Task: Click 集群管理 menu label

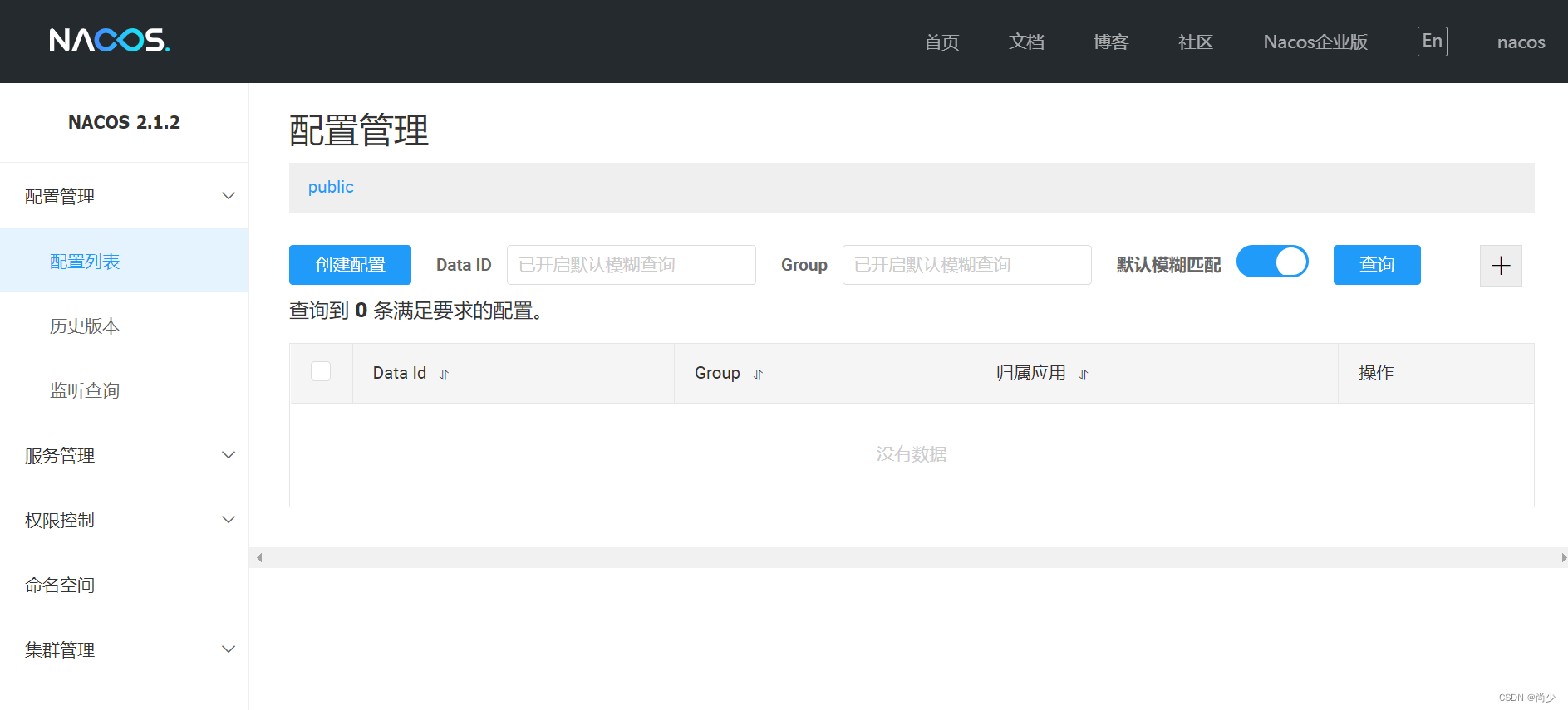Action: click(60, 650)
